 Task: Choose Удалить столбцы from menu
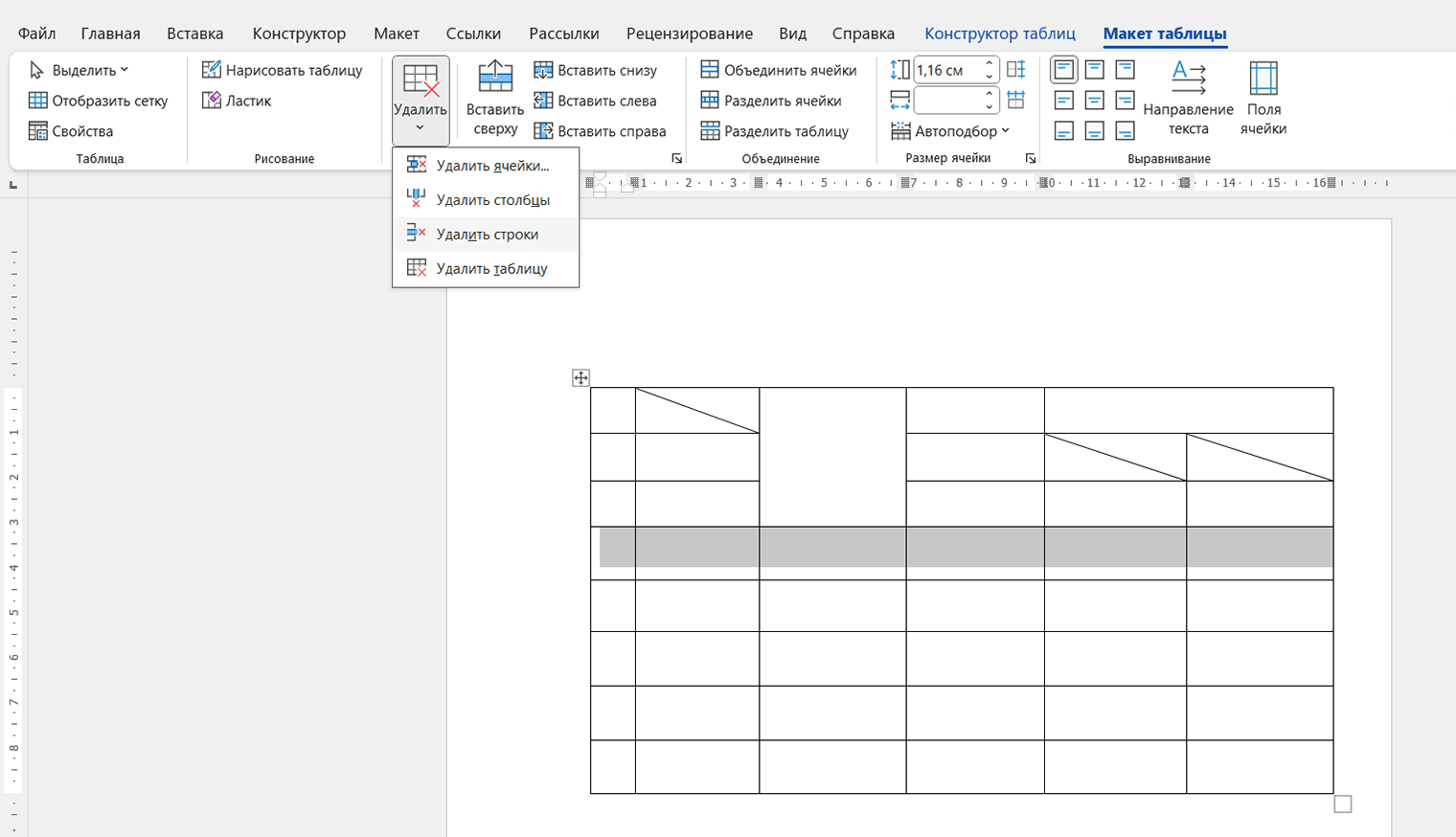[x=486, y=200]
